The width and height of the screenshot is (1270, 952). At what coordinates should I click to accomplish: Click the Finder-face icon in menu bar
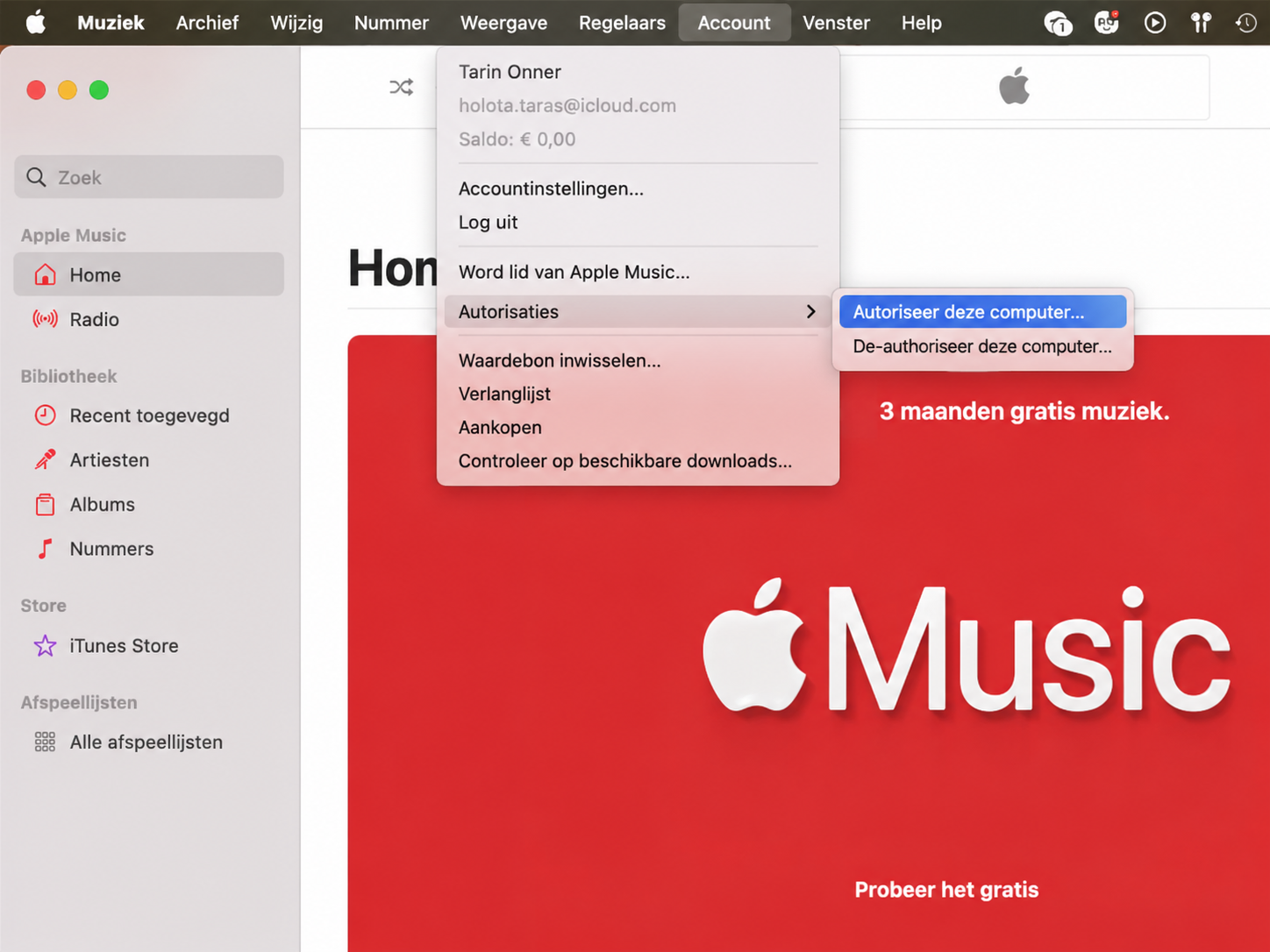tap(1107, 23)
